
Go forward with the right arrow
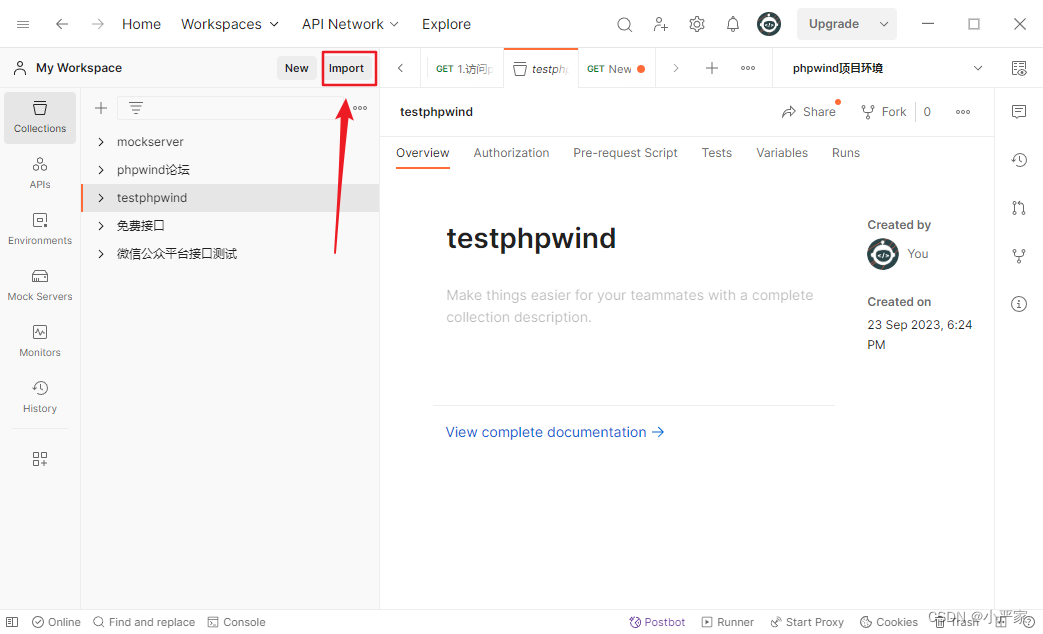point(98,24)
